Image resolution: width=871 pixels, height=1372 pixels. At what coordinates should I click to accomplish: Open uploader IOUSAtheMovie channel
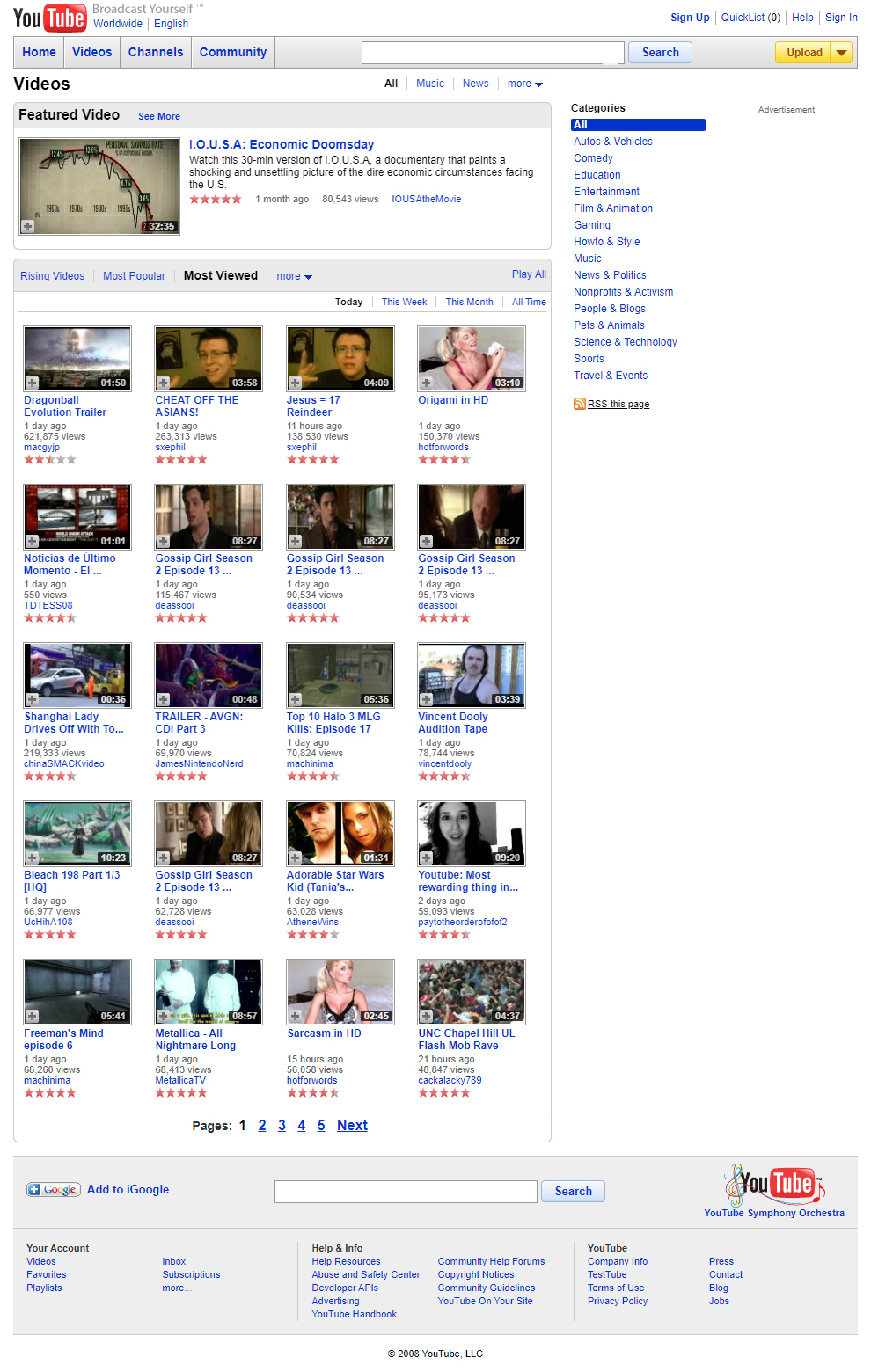click(x=427, y=199)
